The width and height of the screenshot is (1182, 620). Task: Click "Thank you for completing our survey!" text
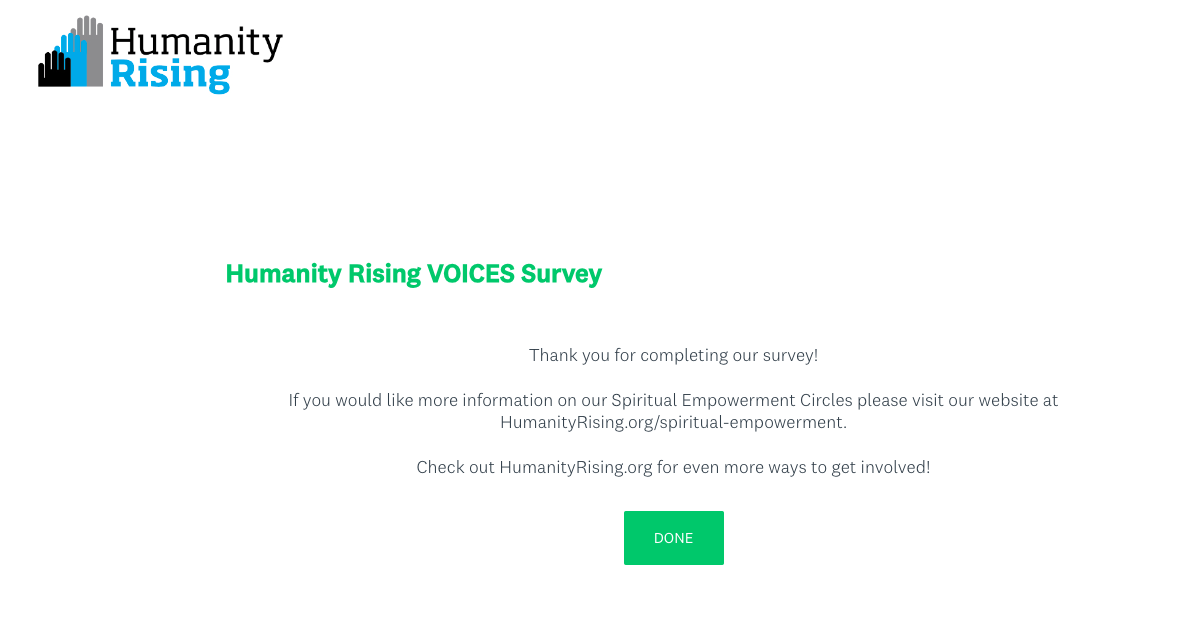(673, 355)
